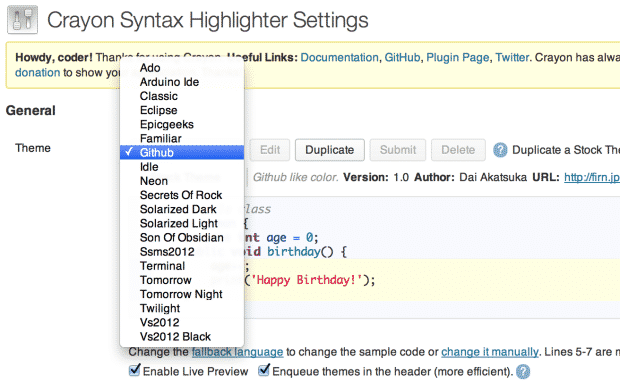
Task: Click the fallback language link
Action: [x=237, y=352]
